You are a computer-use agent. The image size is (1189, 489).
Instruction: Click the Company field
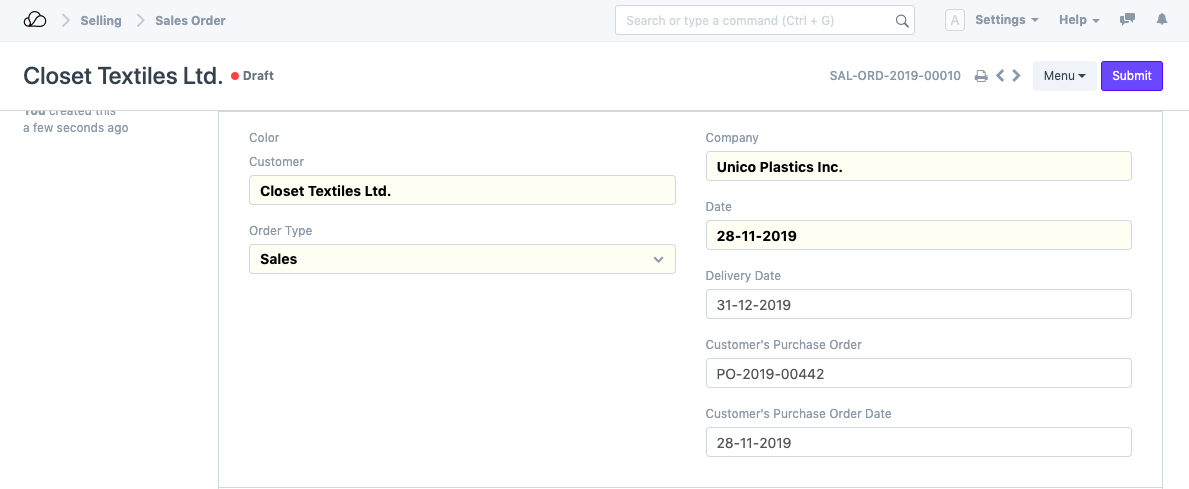pyautogui.click(x=918, y=166)
